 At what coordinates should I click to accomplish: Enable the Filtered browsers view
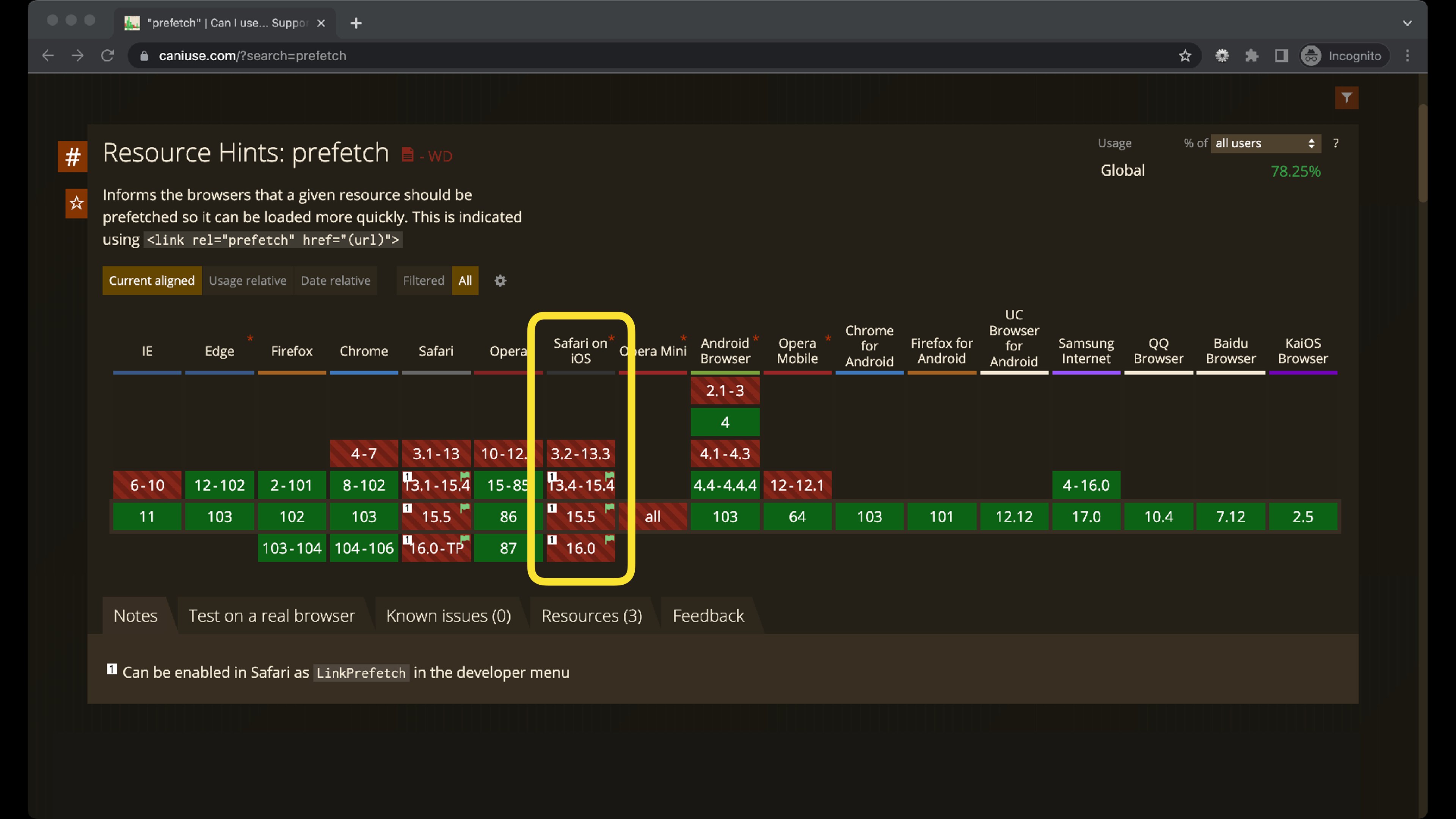coord(424,281)
